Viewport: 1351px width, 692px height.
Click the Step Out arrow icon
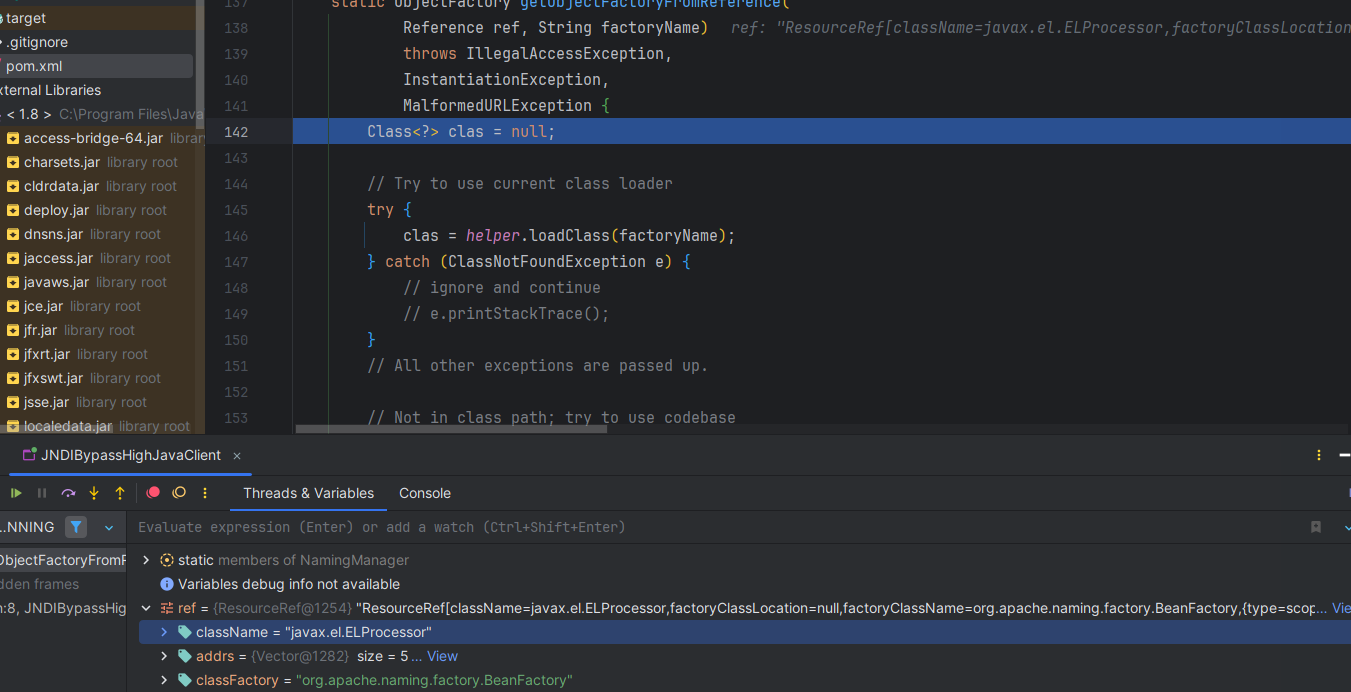(120, 493)
